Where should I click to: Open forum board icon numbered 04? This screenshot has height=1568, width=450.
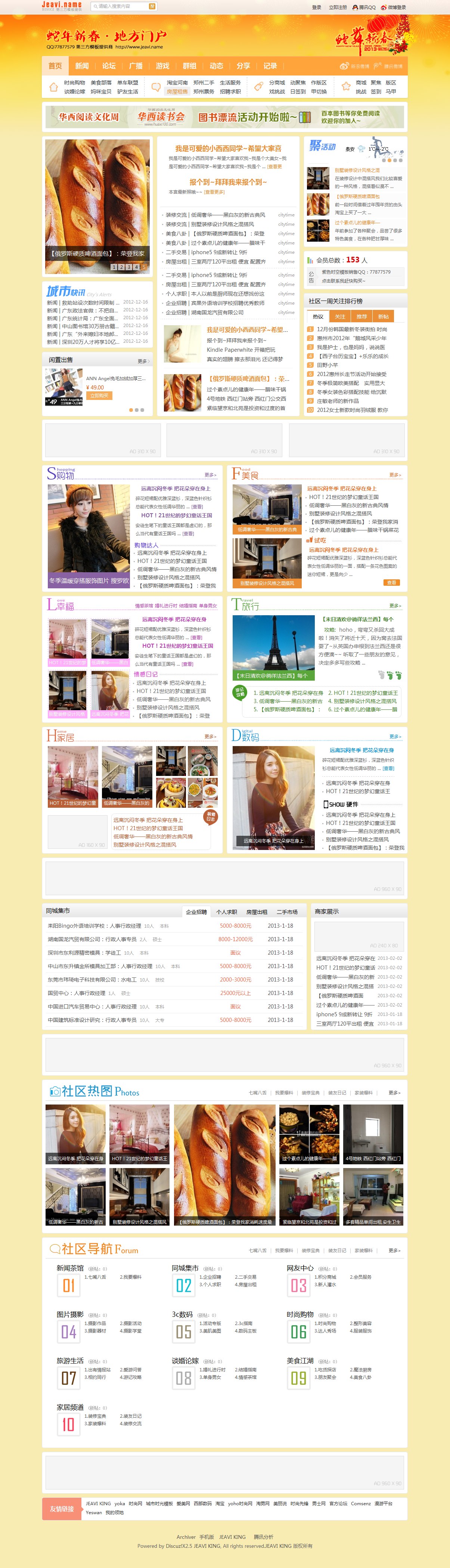(68, 1332)
